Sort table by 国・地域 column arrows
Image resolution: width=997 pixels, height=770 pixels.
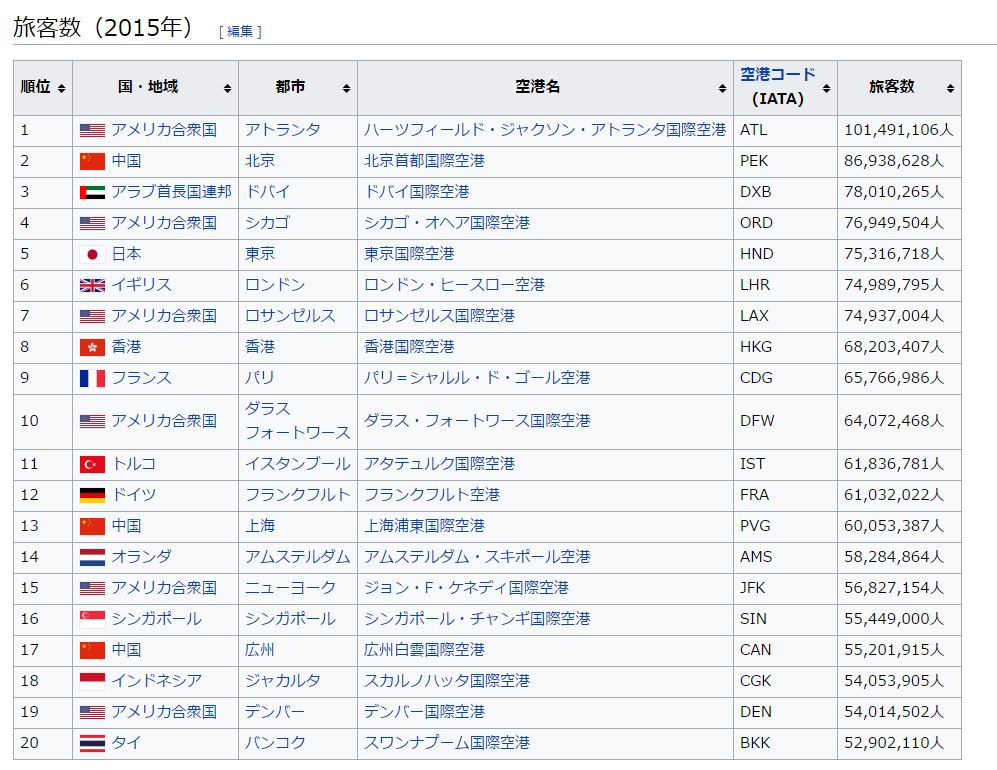pyautogui.click(x=228, y=88)
